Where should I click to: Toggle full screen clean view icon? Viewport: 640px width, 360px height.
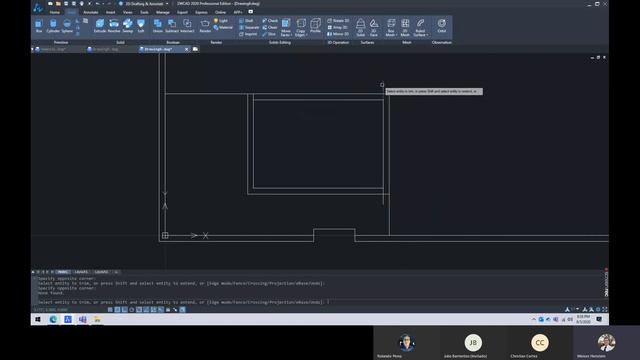pyautogui.click(x=605, y=309)
